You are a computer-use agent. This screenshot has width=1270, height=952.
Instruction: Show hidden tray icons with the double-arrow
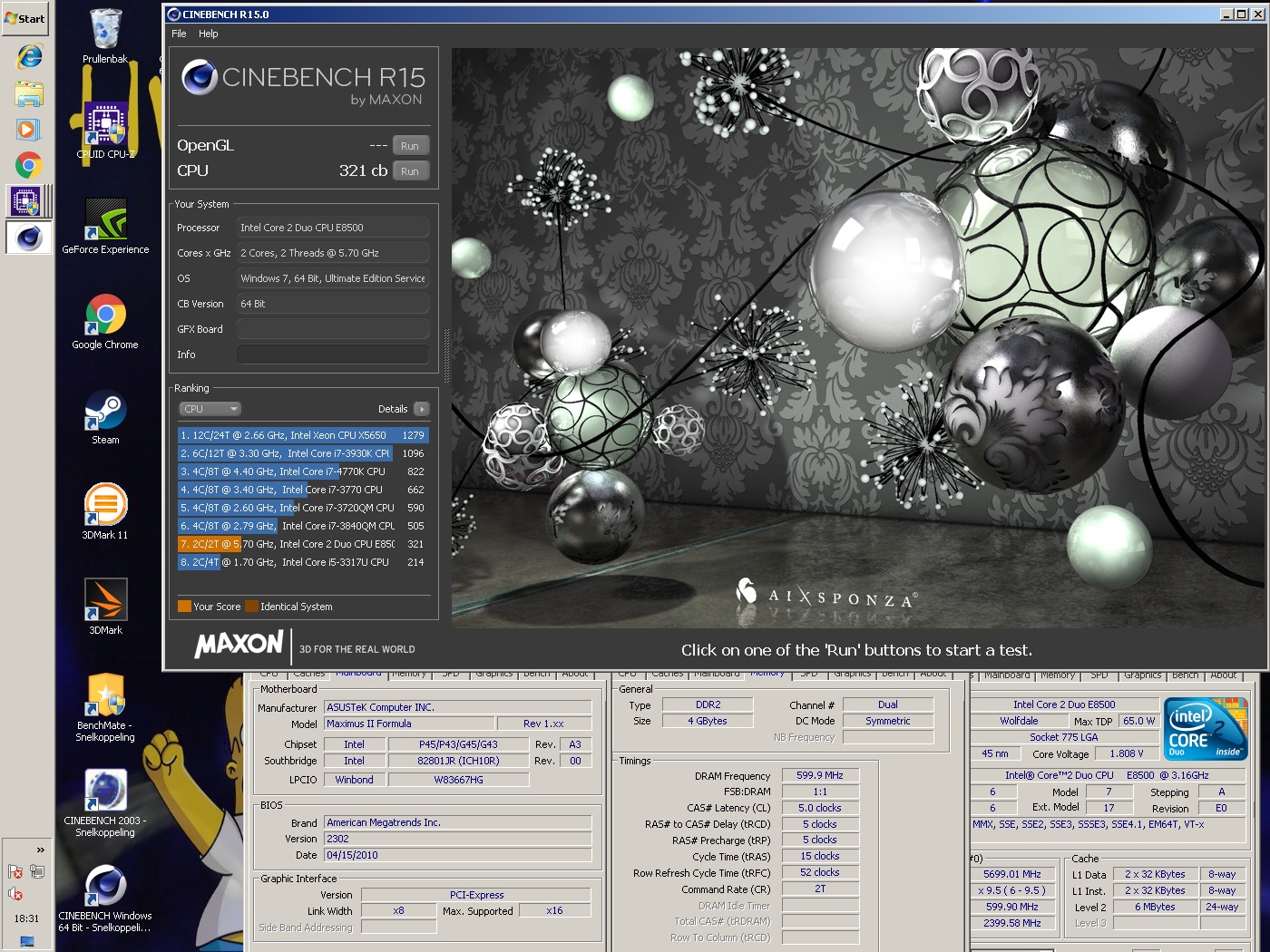pyautogui.click(x=40, y=850)
